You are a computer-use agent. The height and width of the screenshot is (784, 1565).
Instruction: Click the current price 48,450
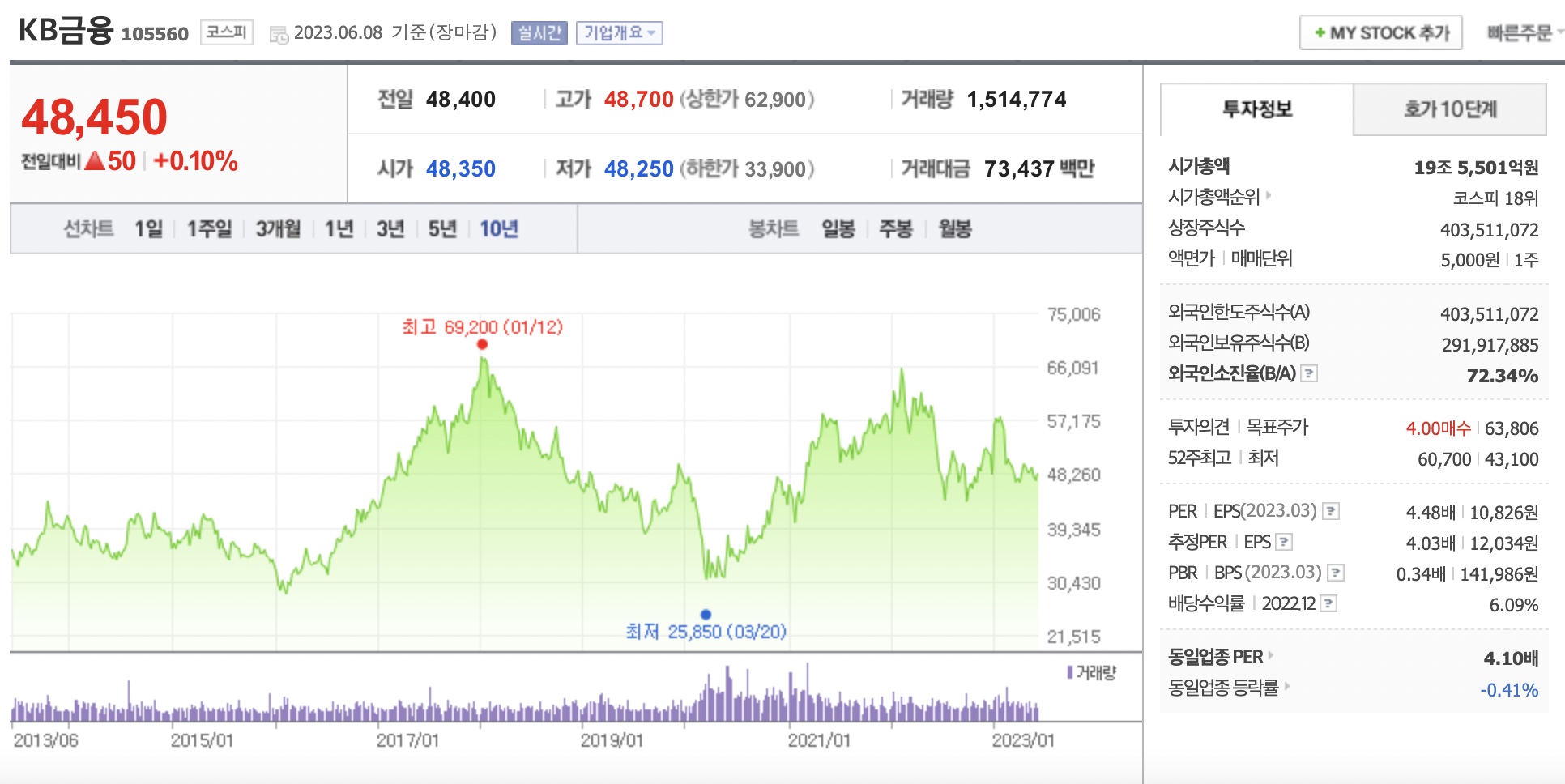94,117
